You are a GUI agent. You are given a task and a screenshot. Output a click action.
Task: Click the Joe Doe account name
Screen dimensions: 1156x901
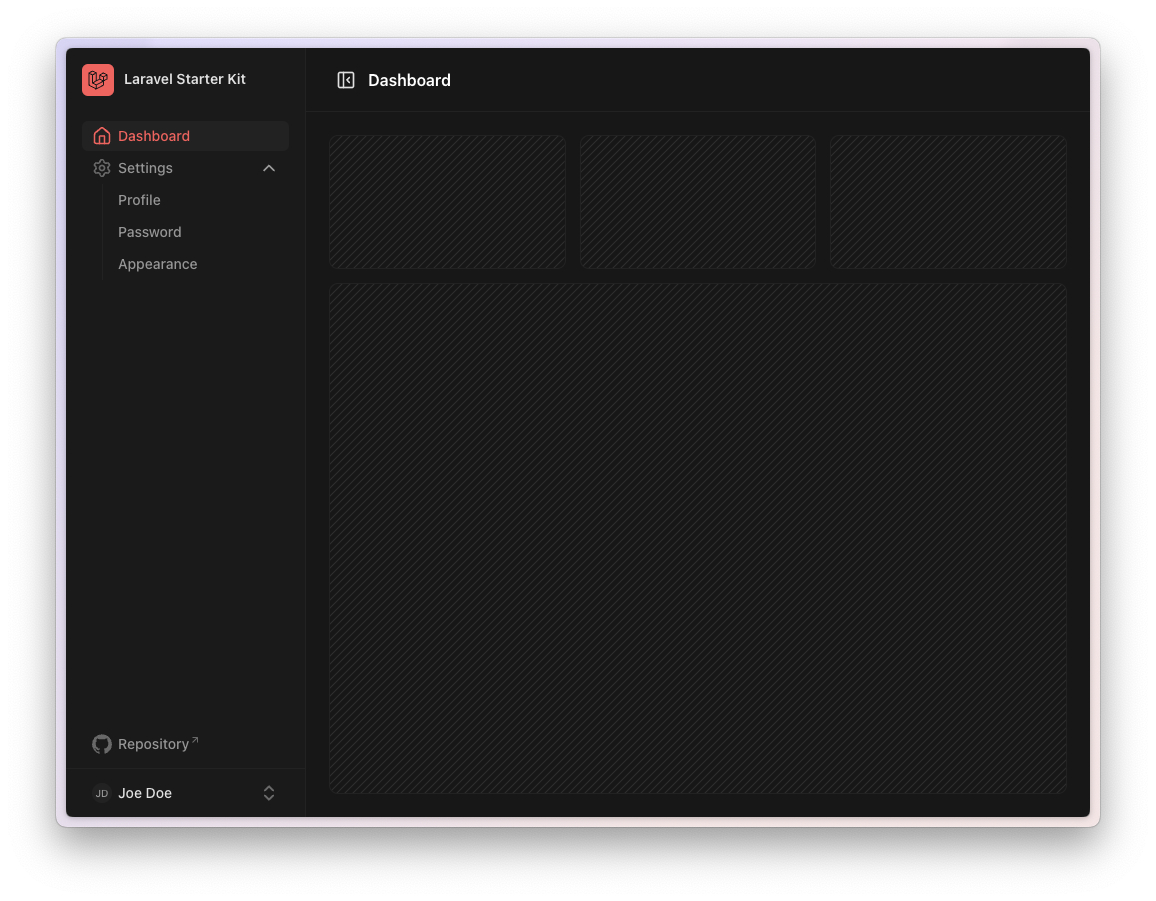(145, 793)
